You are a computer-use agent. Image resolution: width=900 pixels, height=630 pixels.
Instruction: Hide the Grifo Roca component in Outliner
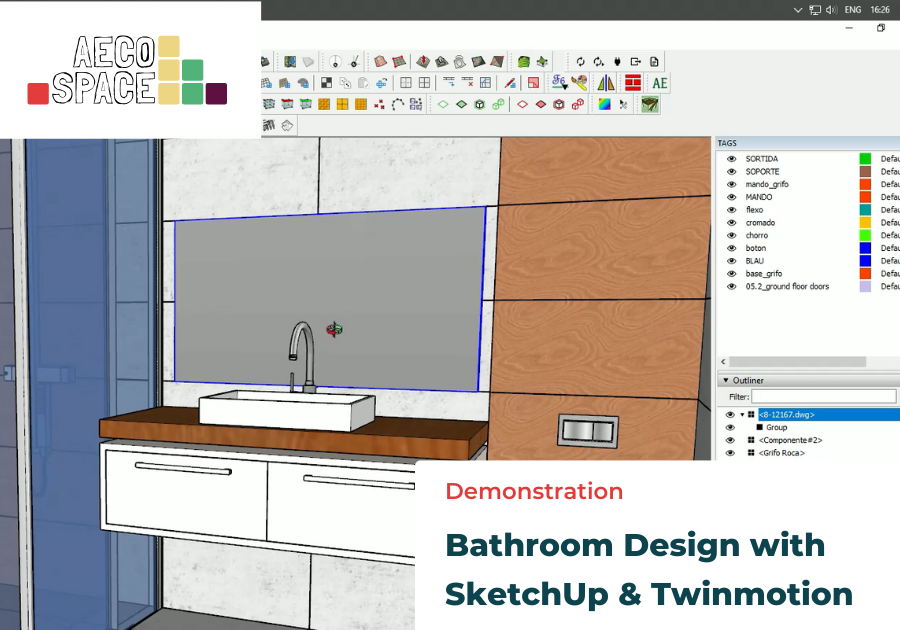(x=731, y=453)
